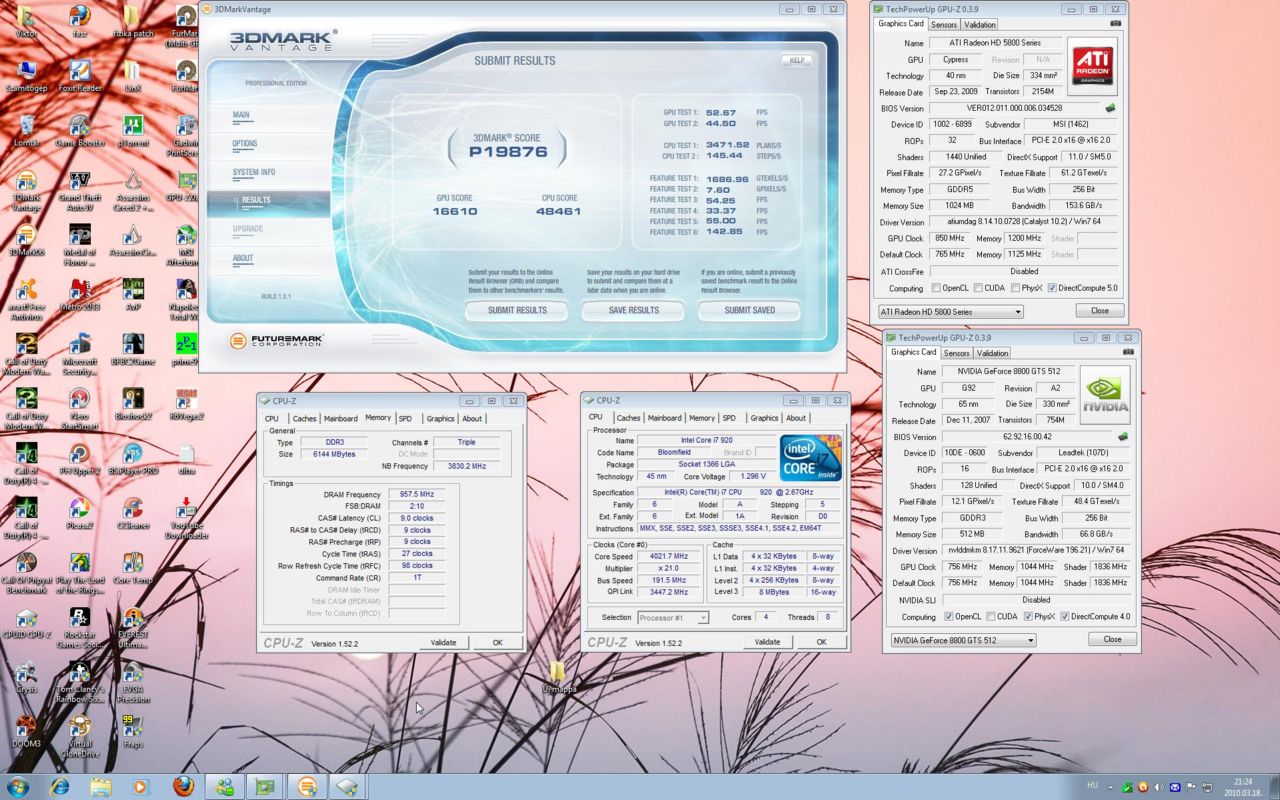Toggle PhysX checkbox in NVIDIA GPU-Z
Viewport: 1280px width, 800px height.
click(x=1029, y=616)
